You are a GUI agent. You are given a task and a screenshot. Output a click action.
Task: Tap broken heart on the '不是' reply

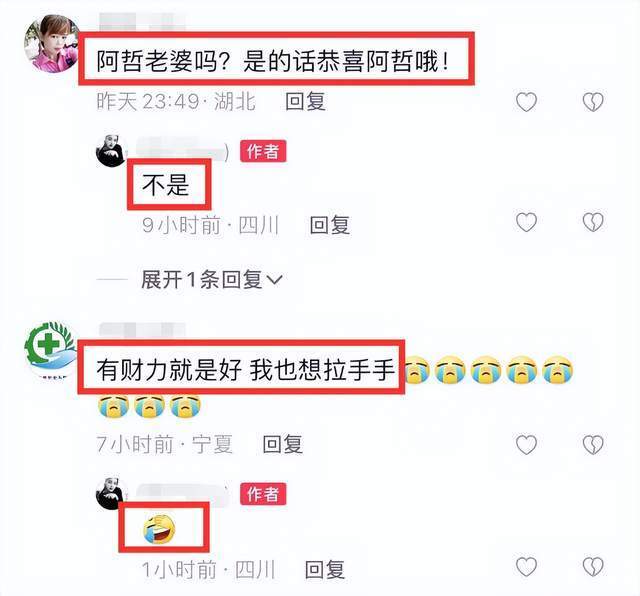(x=593, y=222)
